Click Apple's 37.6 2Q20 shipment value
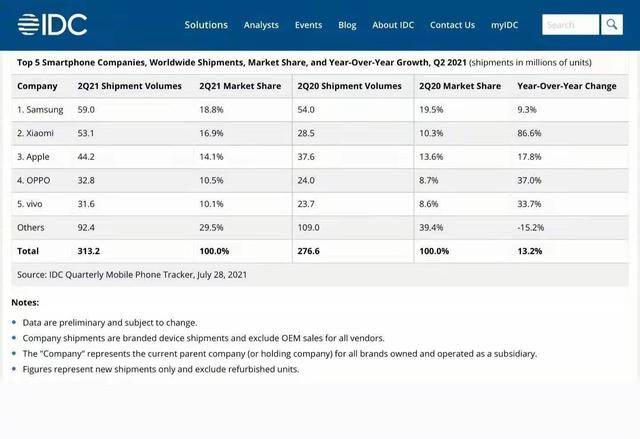Screen dimensions: 640x439 [x=306, y=157]
